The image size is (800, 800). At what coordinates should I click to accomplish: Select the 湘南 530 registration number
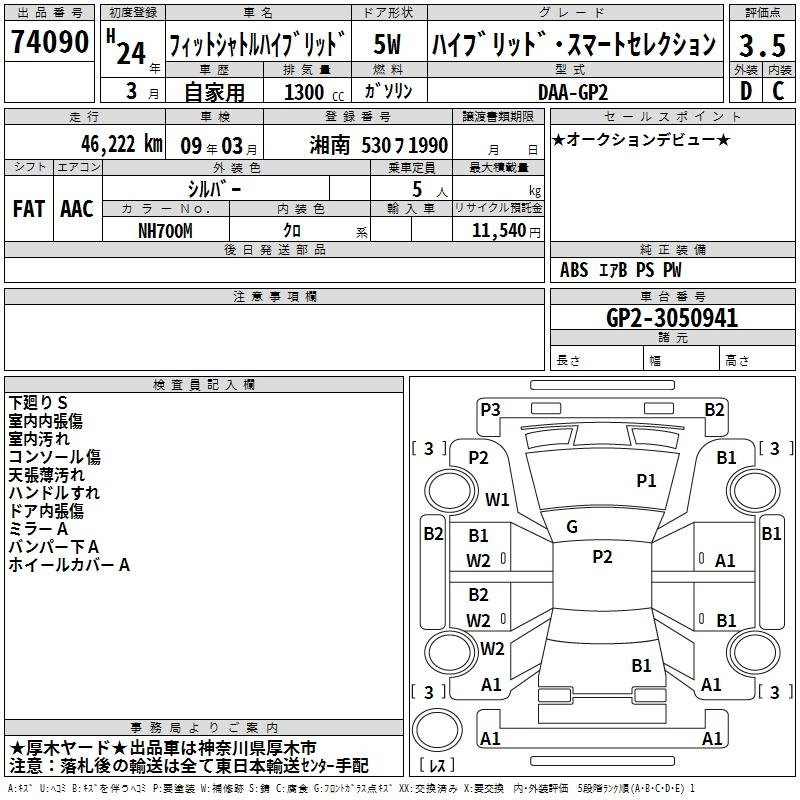tap(379, 145)
